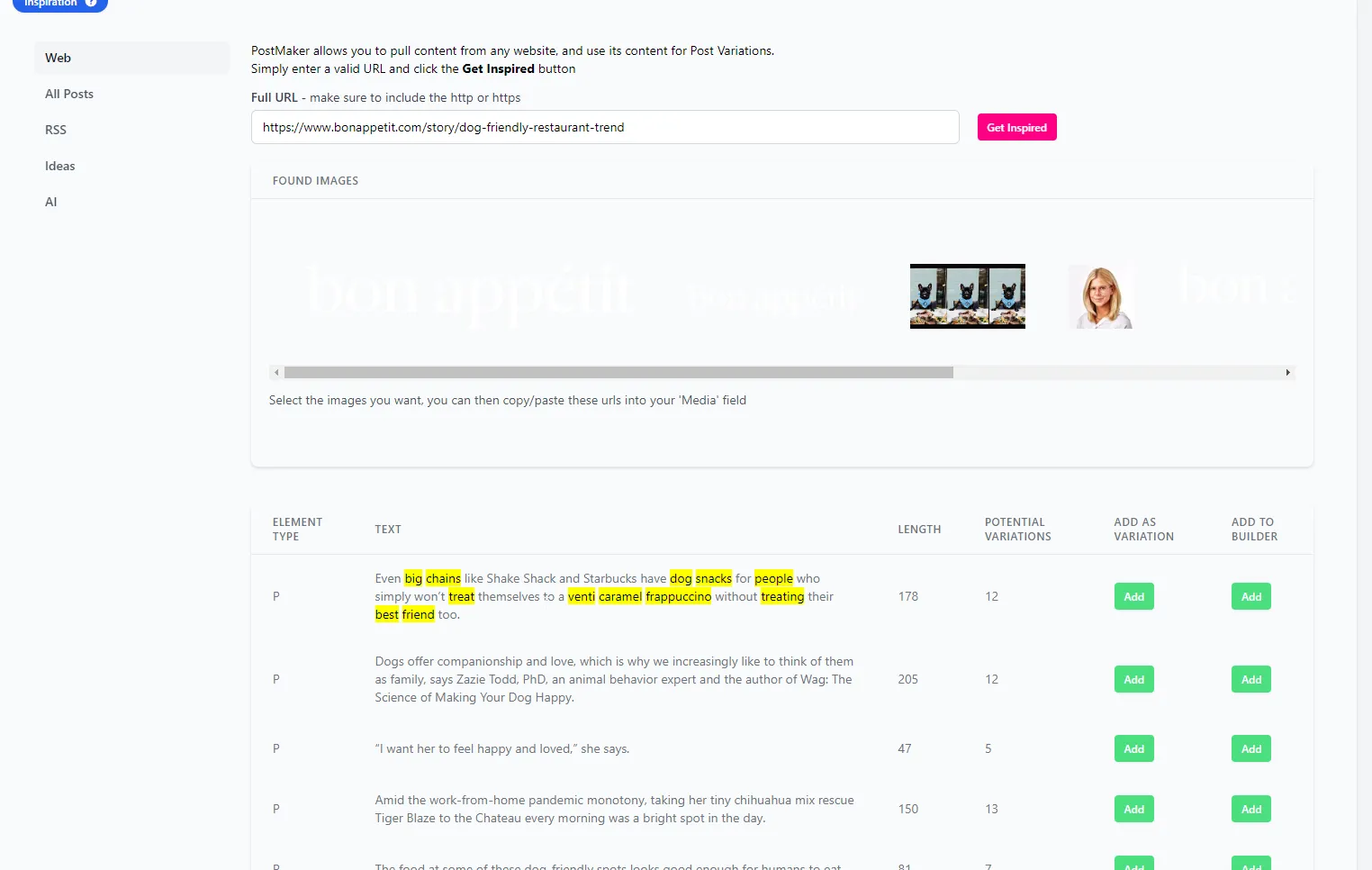Select the Web sidebar tab

click(131, 58)
